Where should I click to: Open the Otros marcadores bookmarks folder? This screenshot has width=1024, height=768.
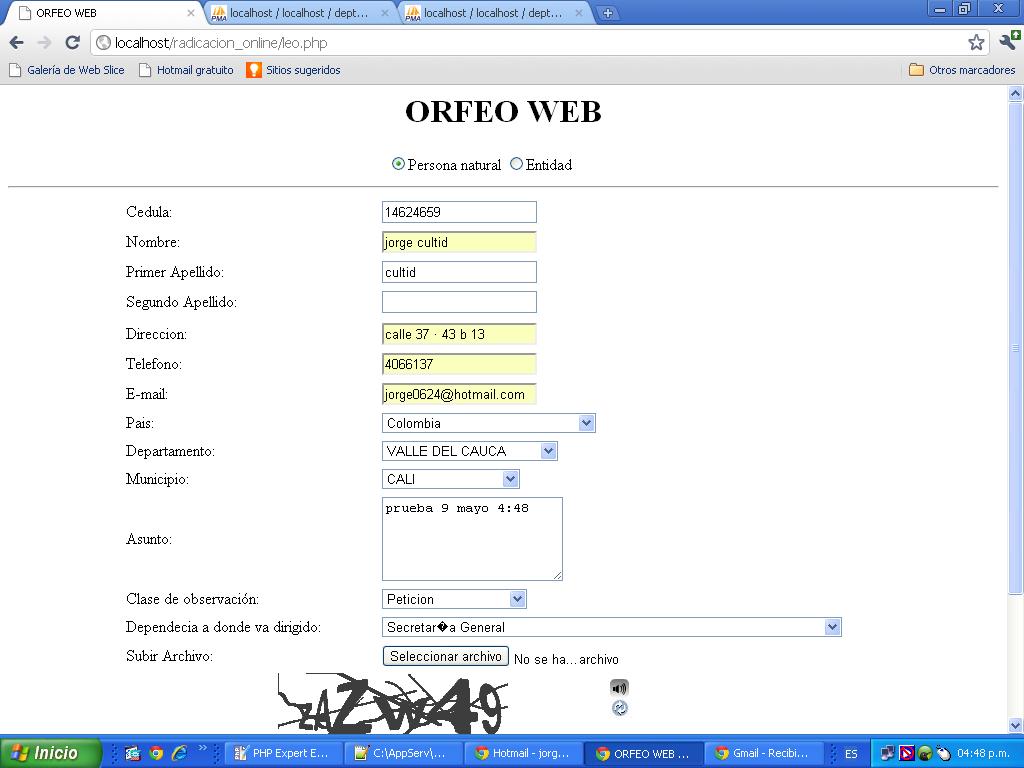pyautogui.click(x=961, y=70)
